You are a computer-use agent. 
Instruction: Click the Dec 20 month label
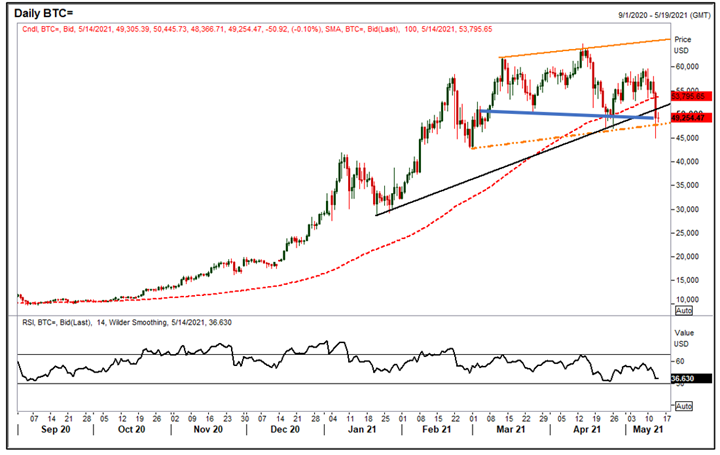(x=285, y=429)
